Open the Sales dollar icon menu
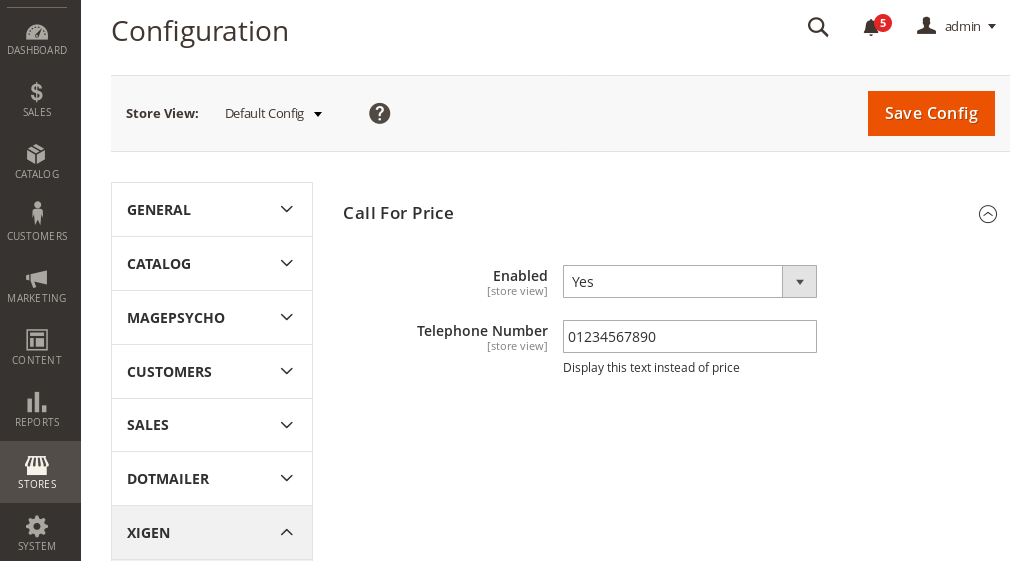1017x561 pixels. 37,100
